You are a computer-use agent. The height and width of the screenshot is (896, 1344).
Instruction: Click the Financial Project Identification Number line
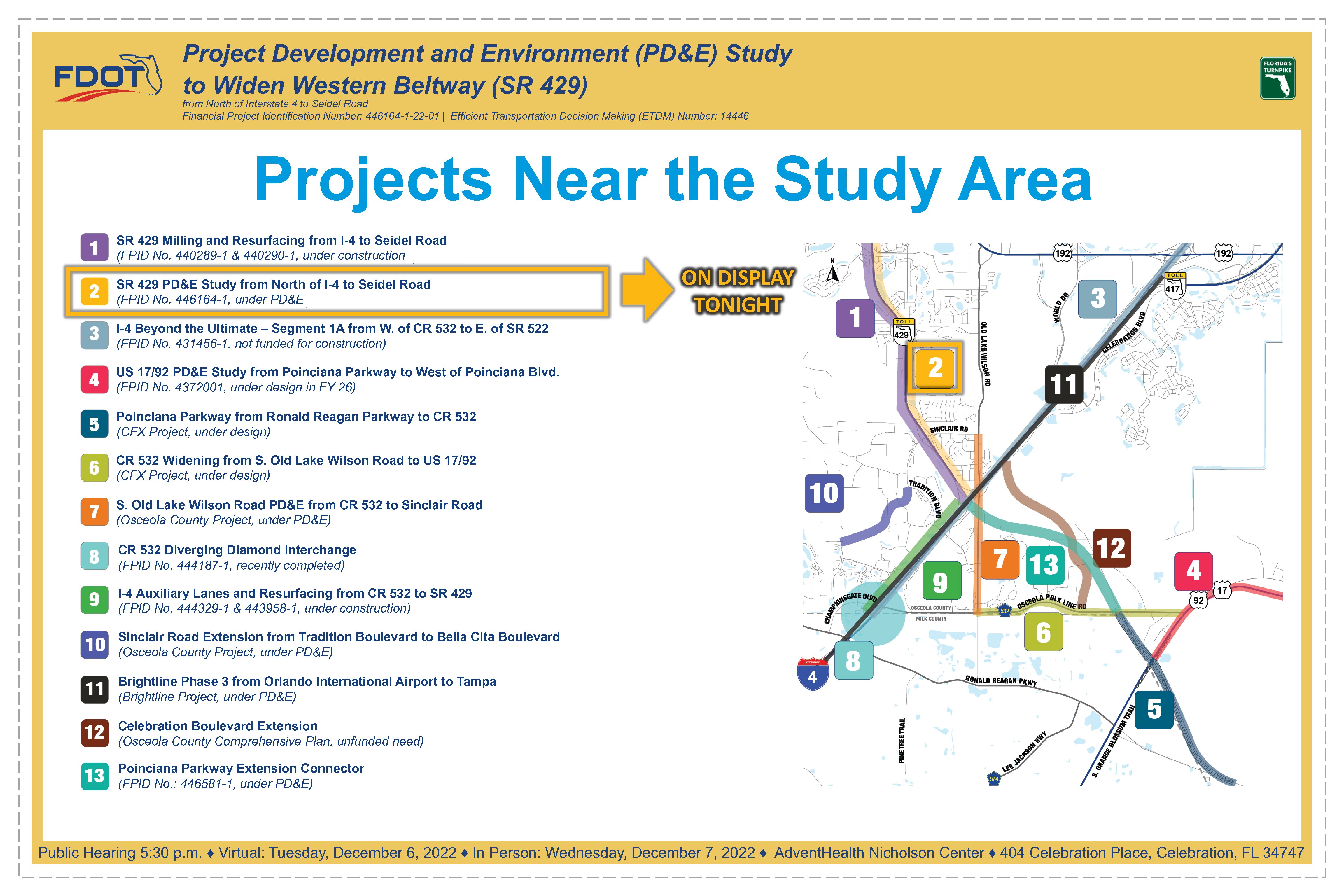pyautogui.click(x=465, y=116)
